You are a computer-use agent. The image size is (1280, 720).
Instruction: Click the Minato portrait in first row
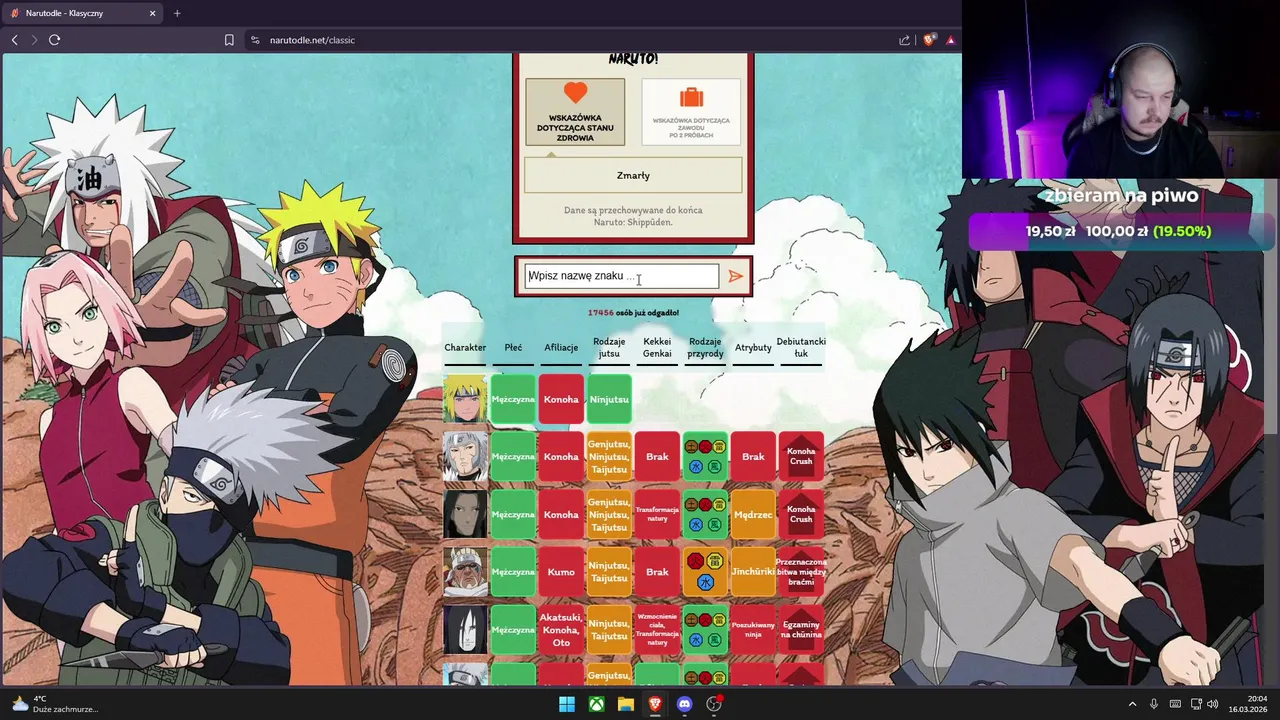[x=465, y=399]
